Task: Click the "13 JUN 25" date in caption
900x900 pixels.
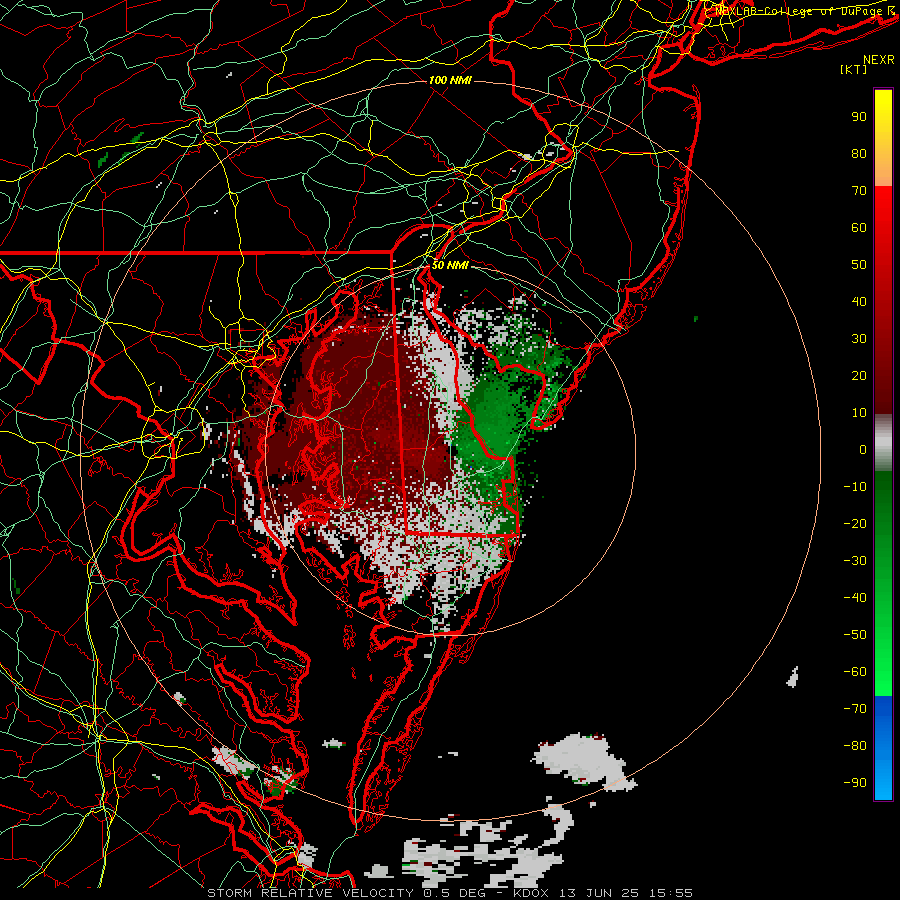Action: (x=599, y=893)
